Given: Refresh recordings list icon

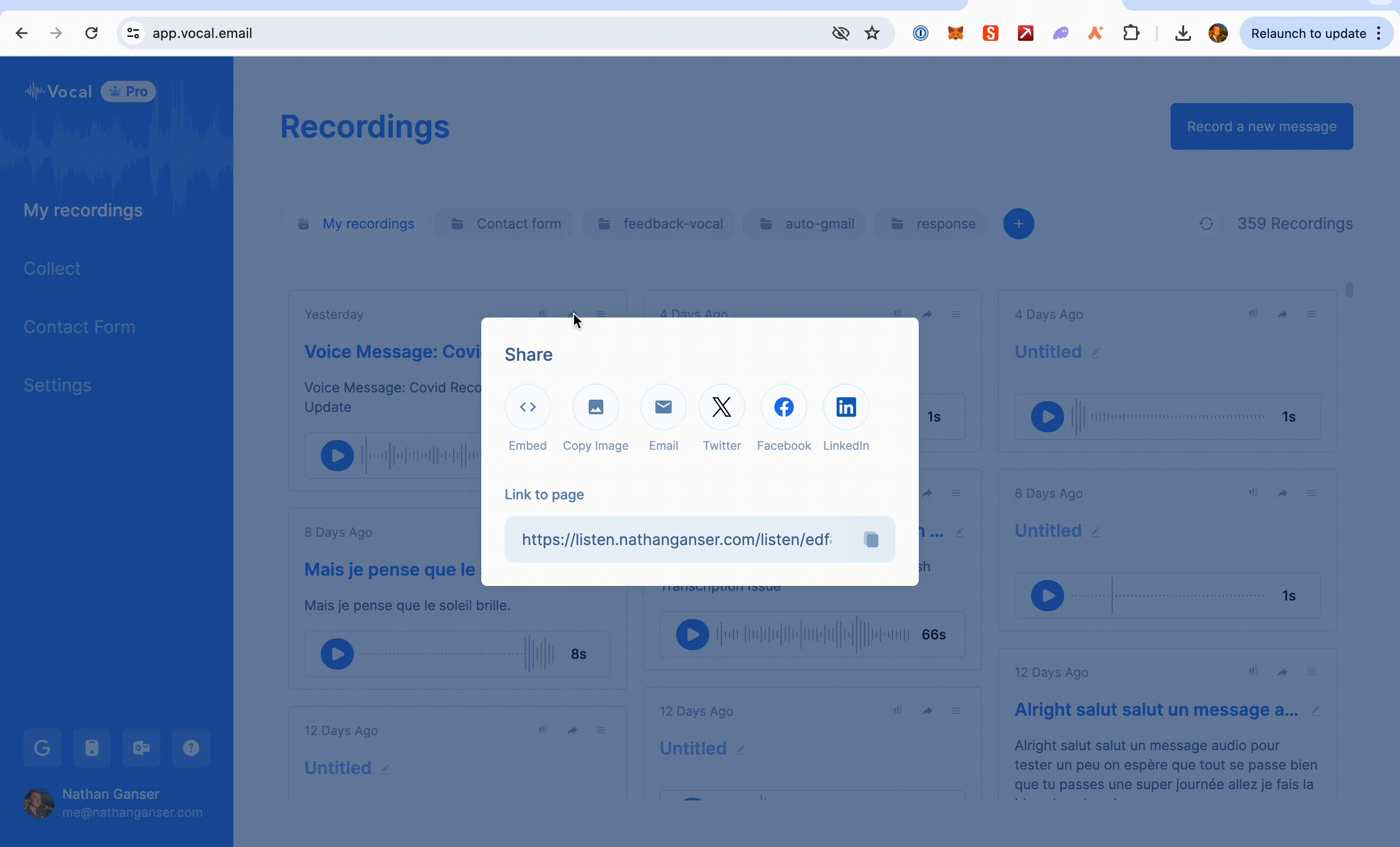Looking at the screenshot, I should [1206, 224].
